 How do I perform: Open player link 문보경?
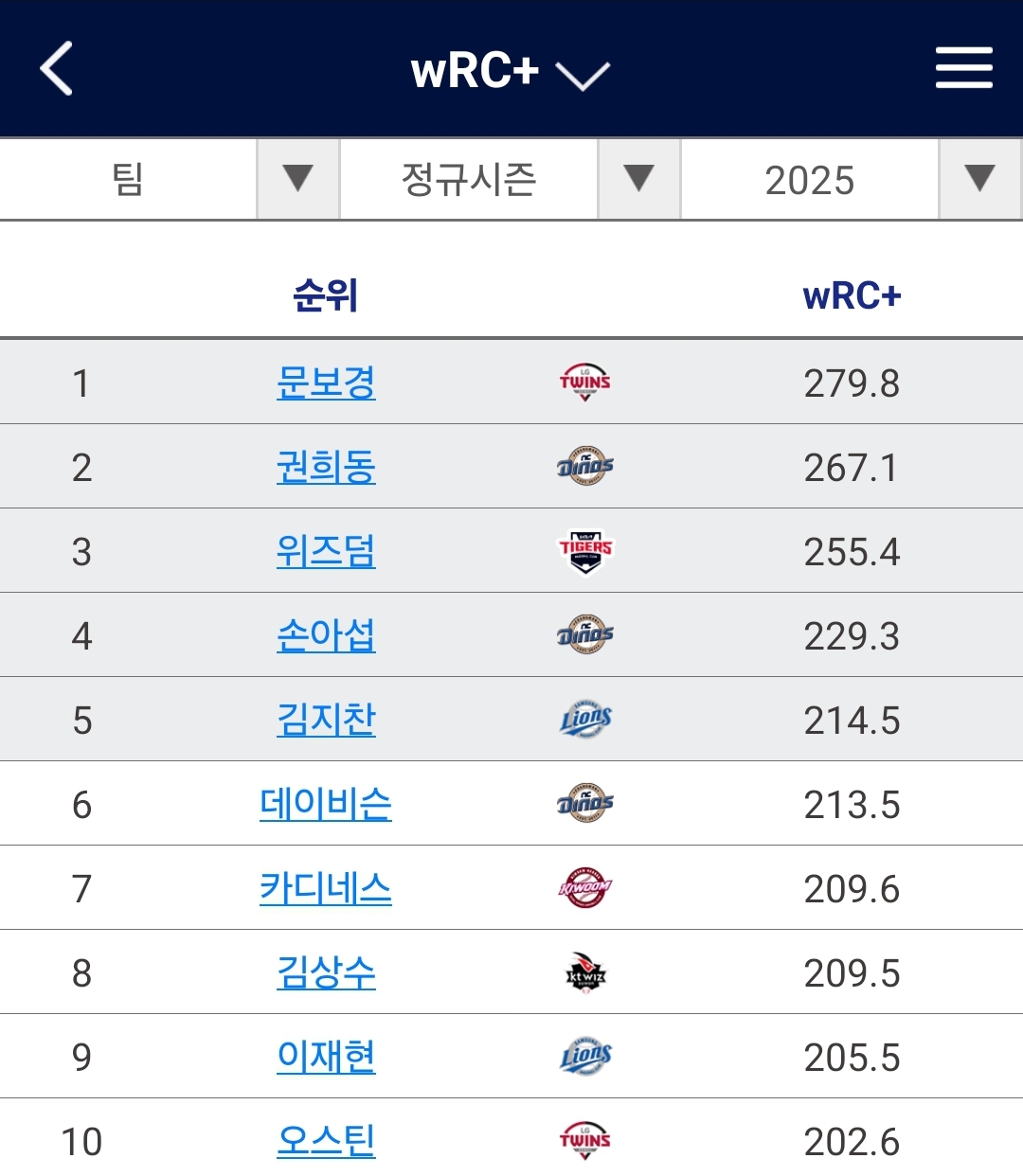326,383
